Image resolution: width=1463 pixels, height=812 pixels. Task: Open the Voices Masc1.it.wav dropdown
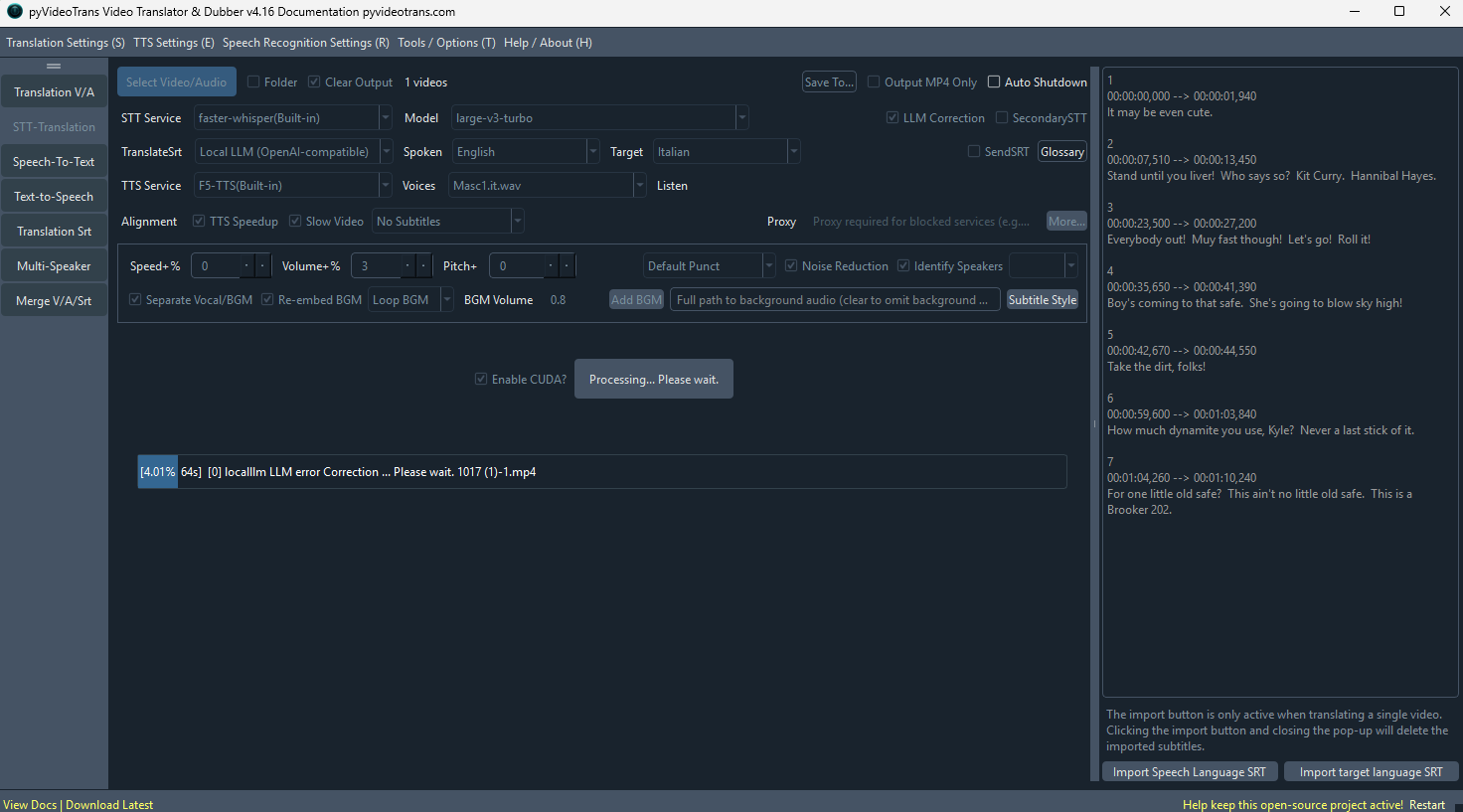pyautogui.click(x=548, y=186)
